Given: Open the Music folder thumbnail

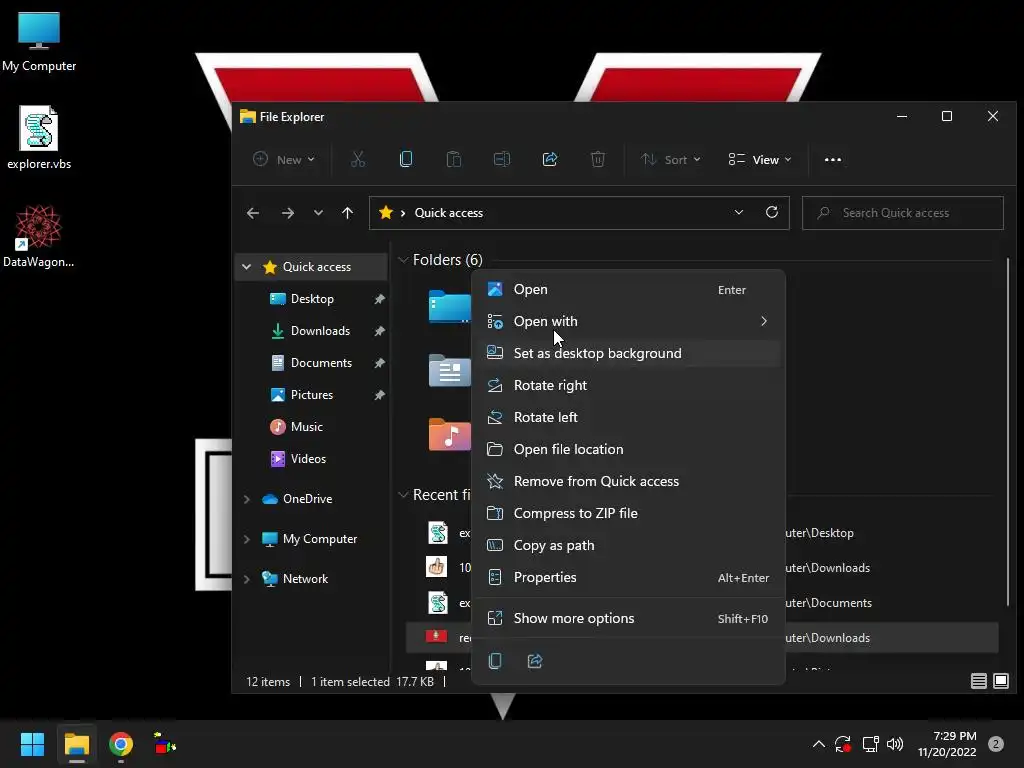Looking at the screenshot, I should (449, 434).
